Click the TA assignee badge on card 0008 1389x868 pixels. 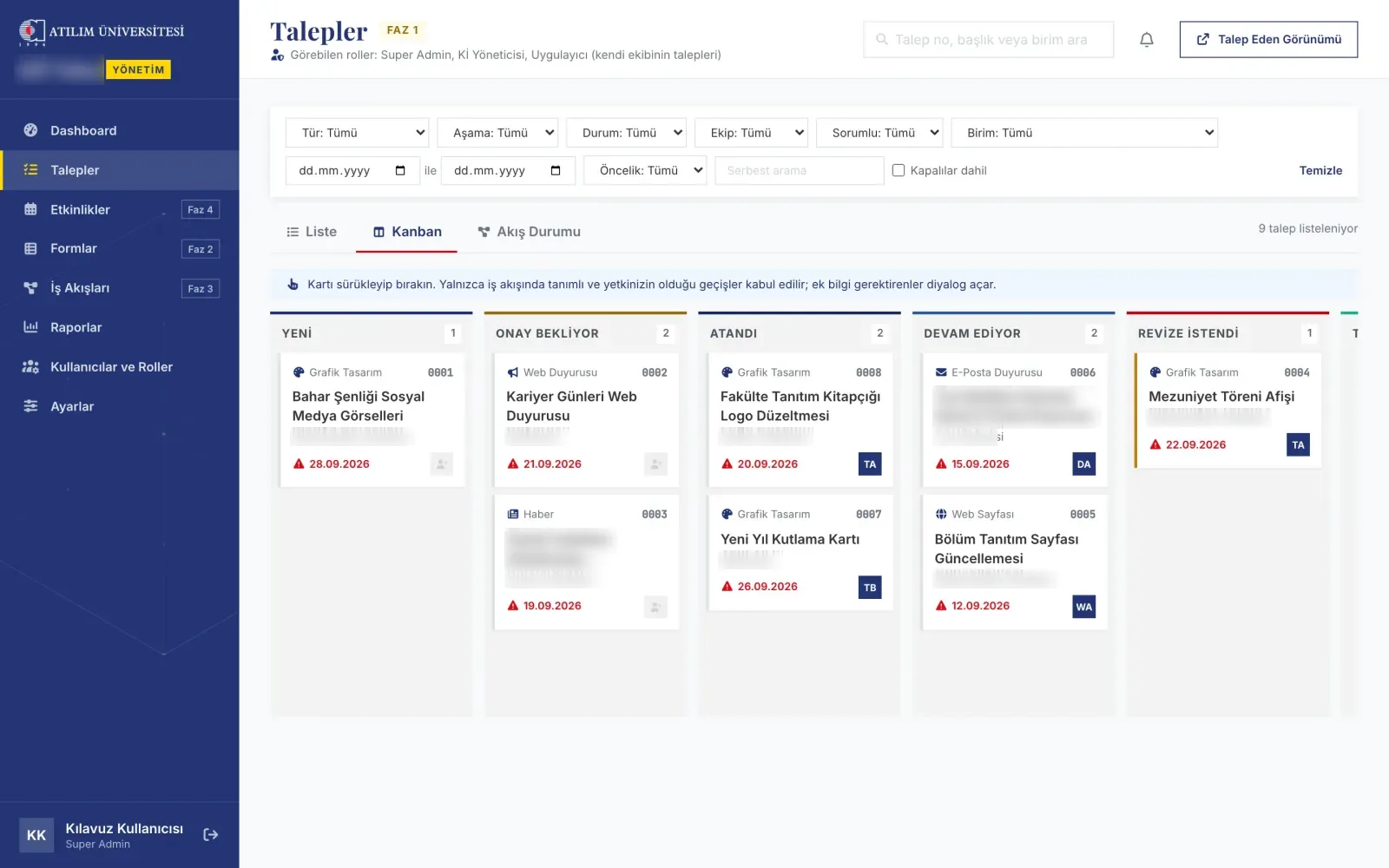[870, 464]
